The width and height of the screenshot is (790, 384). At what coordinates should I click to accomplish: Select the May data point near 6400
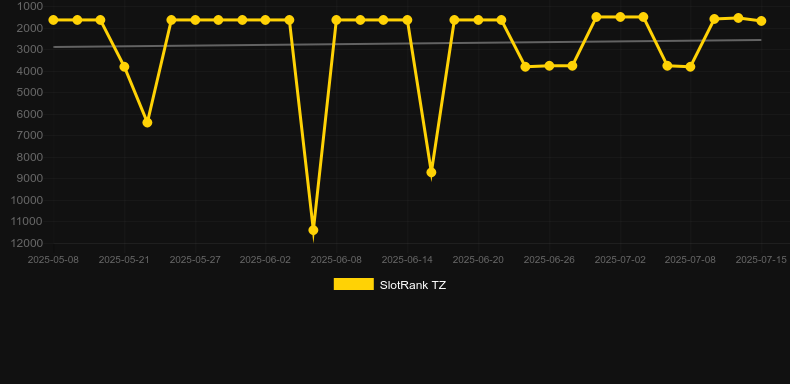tap(147, 122)
